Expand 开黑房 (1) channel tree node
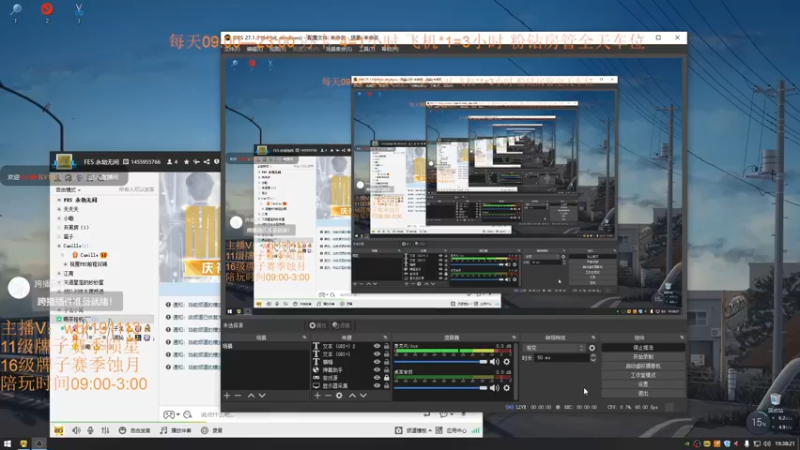The image size is (800, 450). (x=59, y=228)
